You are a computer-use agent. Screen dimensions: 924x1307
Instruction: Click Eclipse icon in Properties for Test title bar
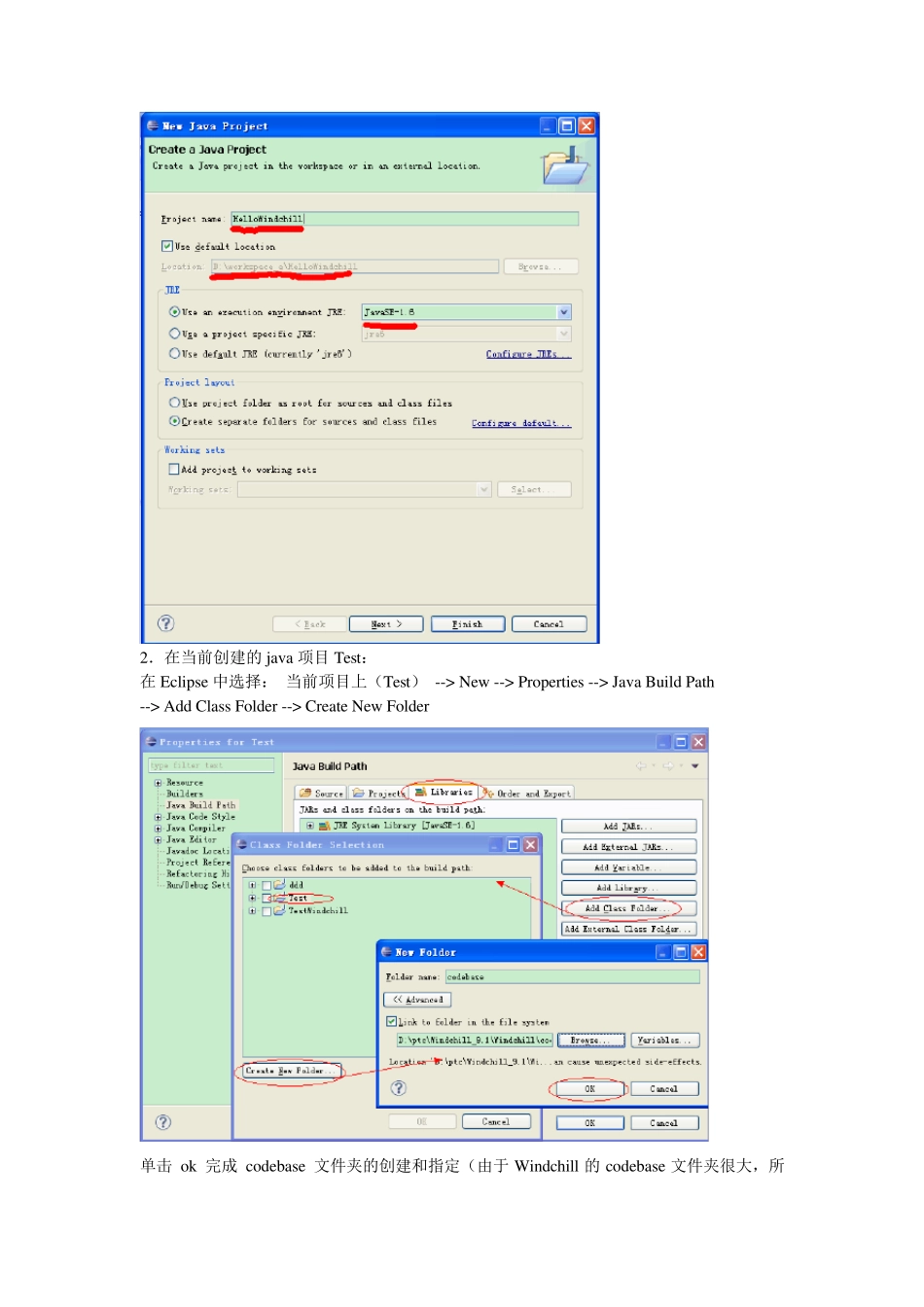[x=151, y=742]
